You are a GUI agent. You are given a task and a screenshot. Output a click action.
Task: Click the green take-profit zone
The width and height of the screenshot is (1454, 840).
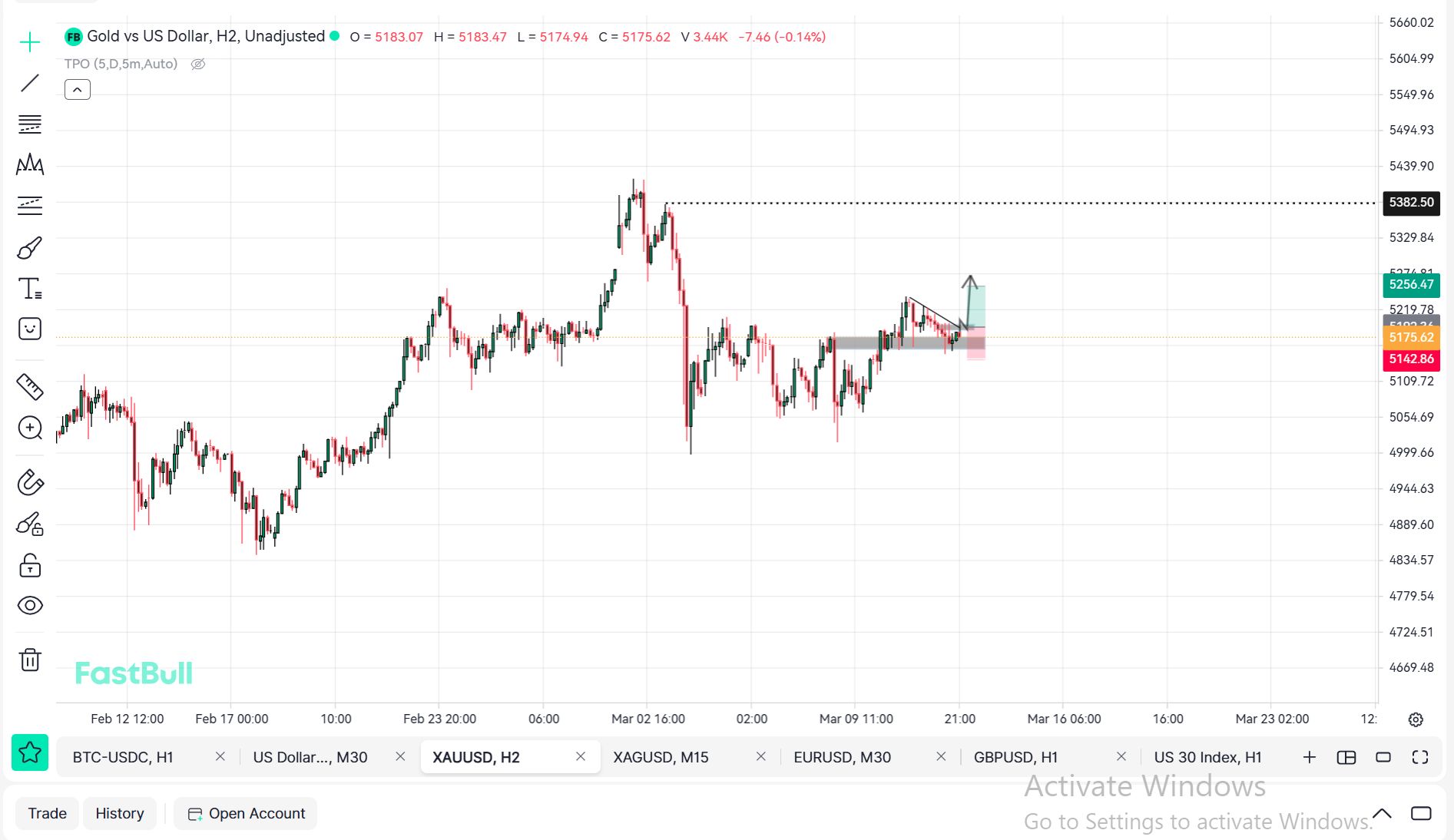976,306
